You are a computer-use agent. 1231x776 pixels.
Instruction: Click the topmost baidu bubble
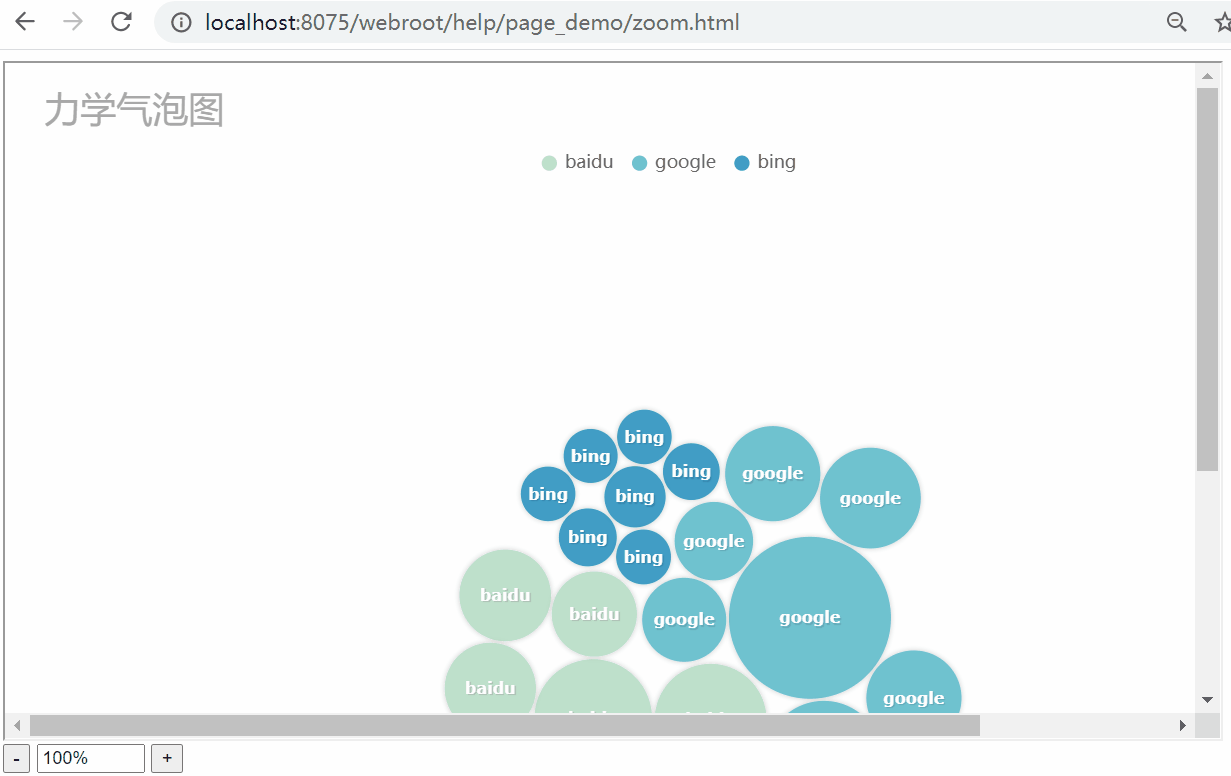(505, 595)
